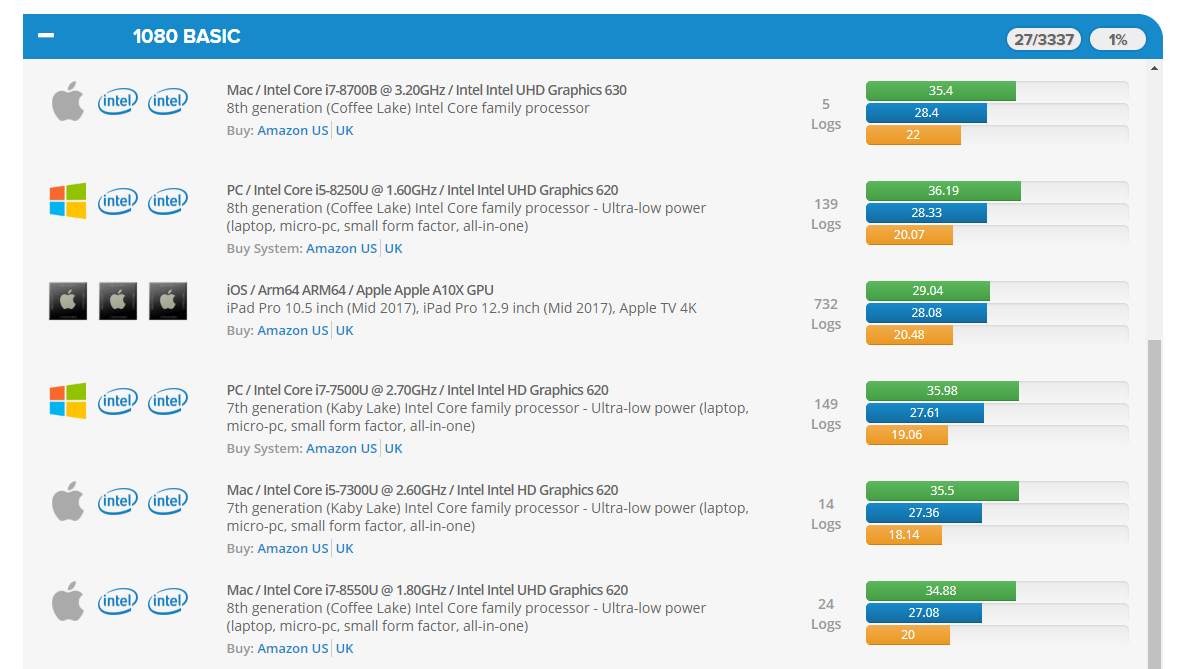Click the 732 Logs count
The image size is (1180, 669).
pos(826,314)
